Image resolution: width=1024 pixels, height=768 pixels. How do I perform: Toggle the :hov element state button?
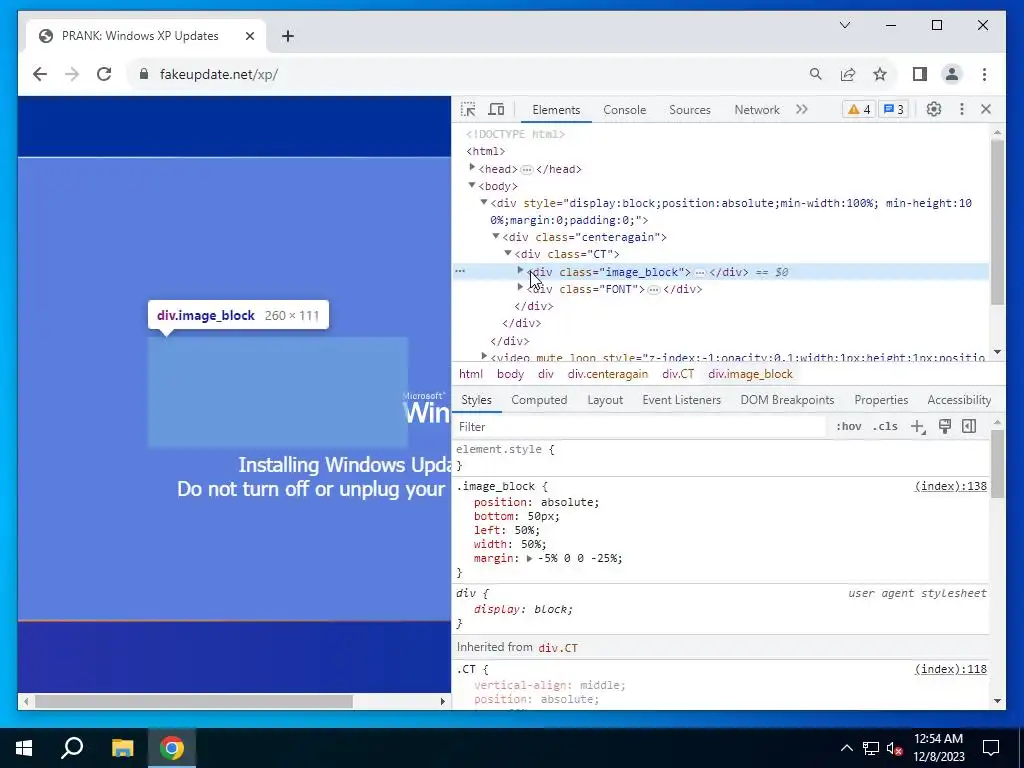coord(848,426)
